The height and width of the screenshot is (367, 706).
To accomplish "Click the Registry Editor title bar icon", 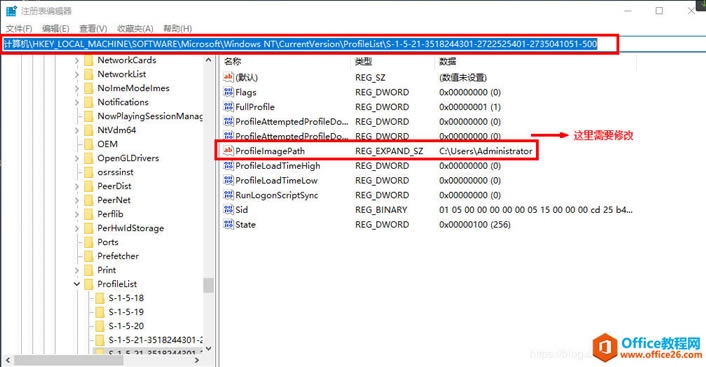I will click(11, 10).
